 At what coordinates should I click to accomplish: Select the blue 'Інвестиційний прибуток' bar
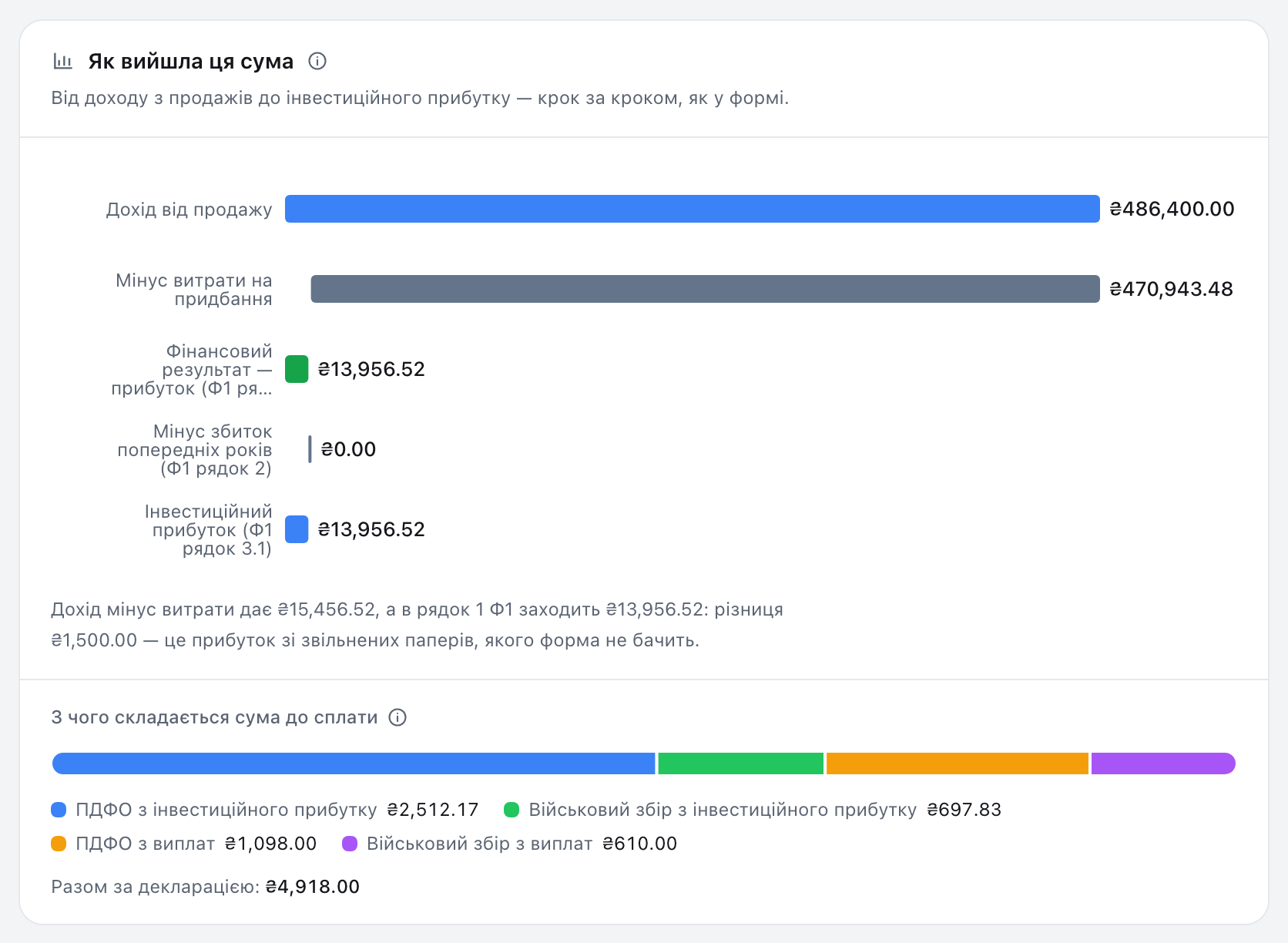point(297,529)
